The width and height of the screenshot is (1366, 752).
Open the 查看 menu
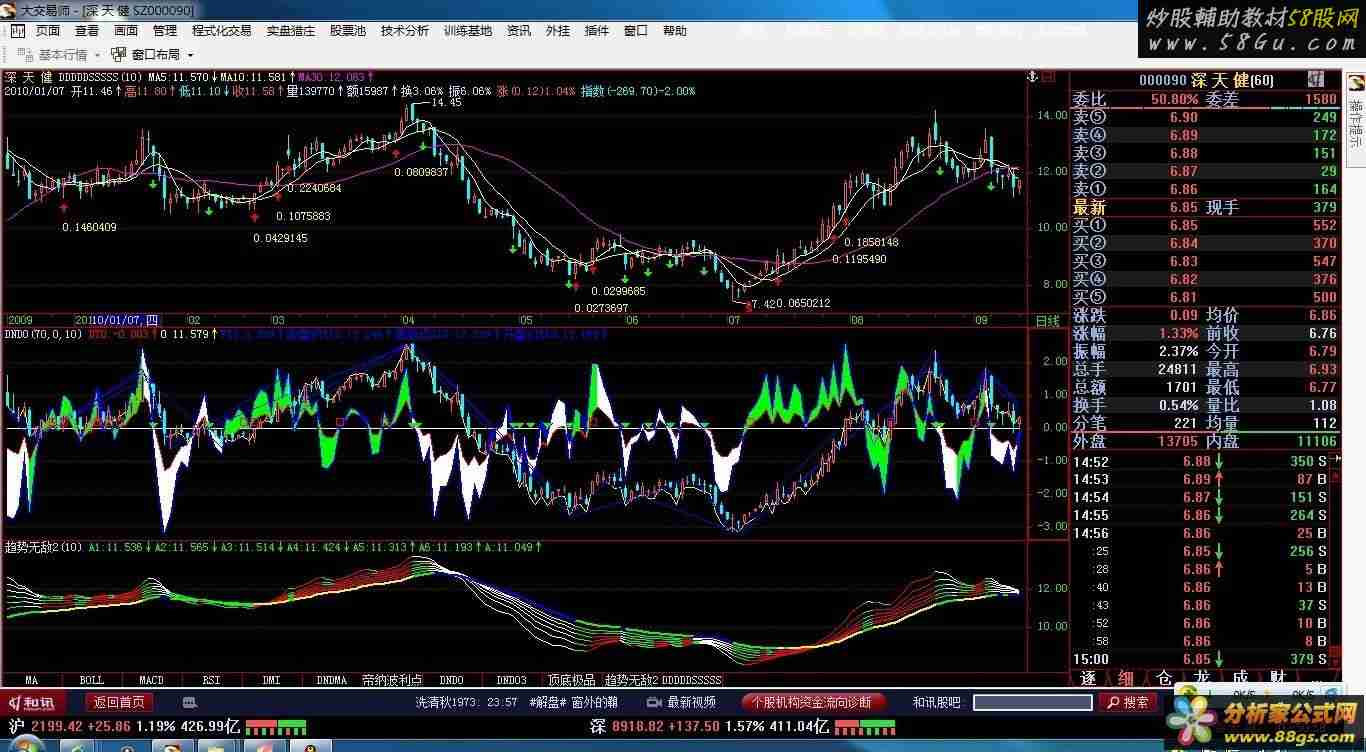[87, 31]
